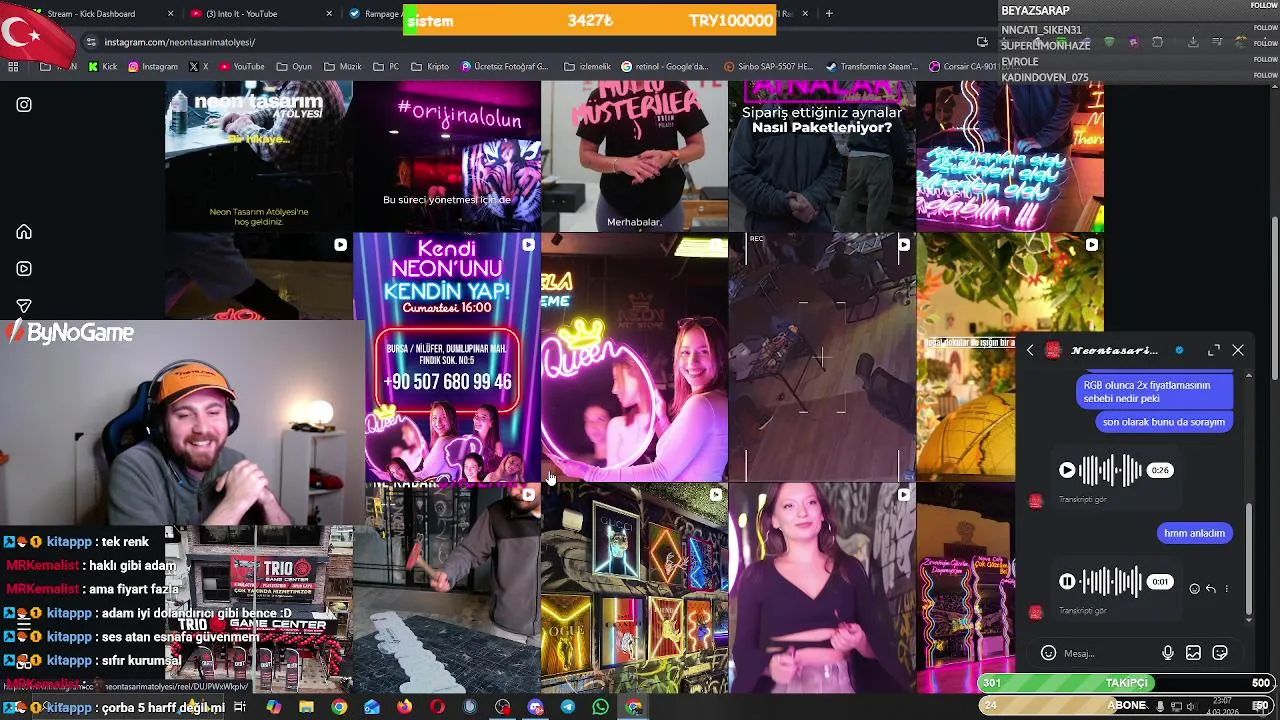
Task: Open Chrome in Windows taskbar
Action: [339, 707]
